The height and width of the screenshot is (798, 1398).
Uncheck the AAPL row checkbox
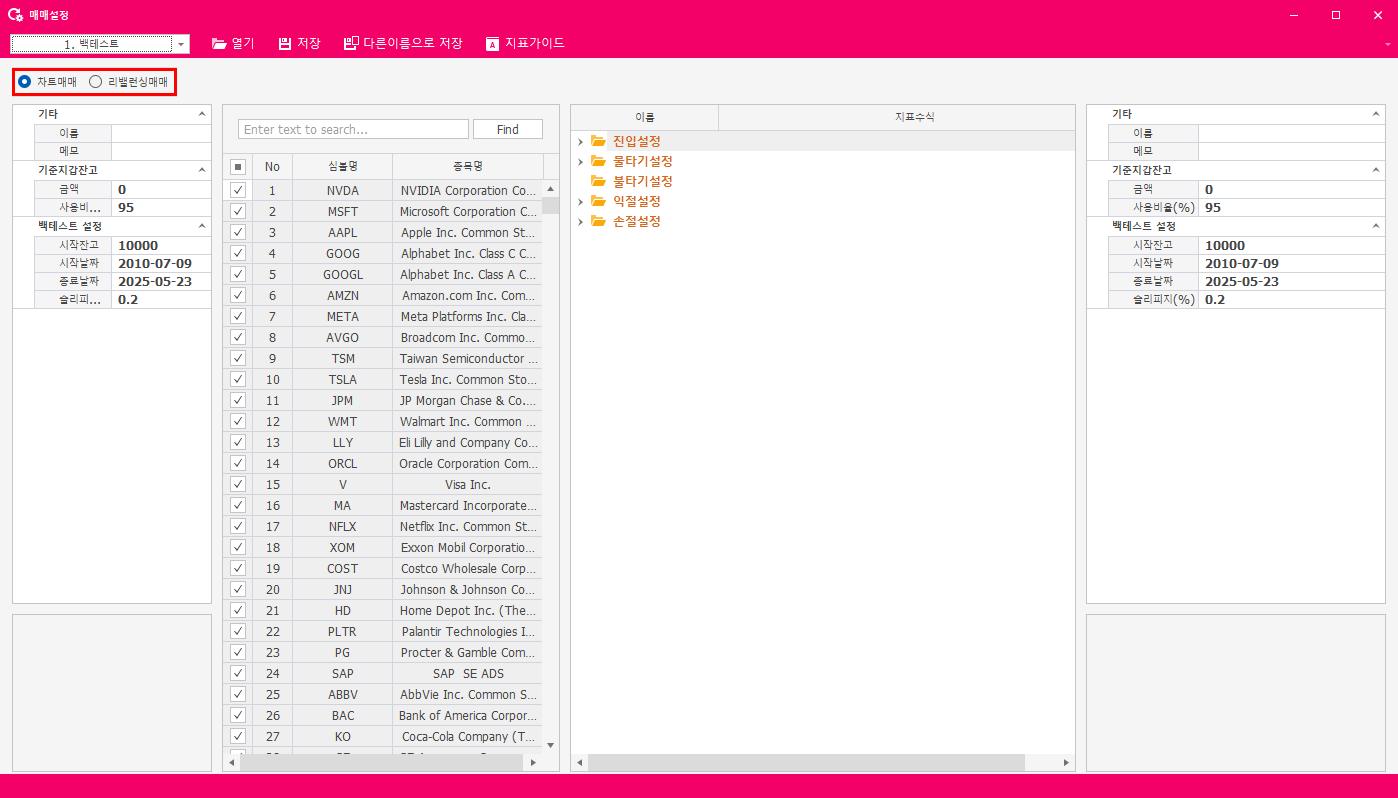click(238, 232)
